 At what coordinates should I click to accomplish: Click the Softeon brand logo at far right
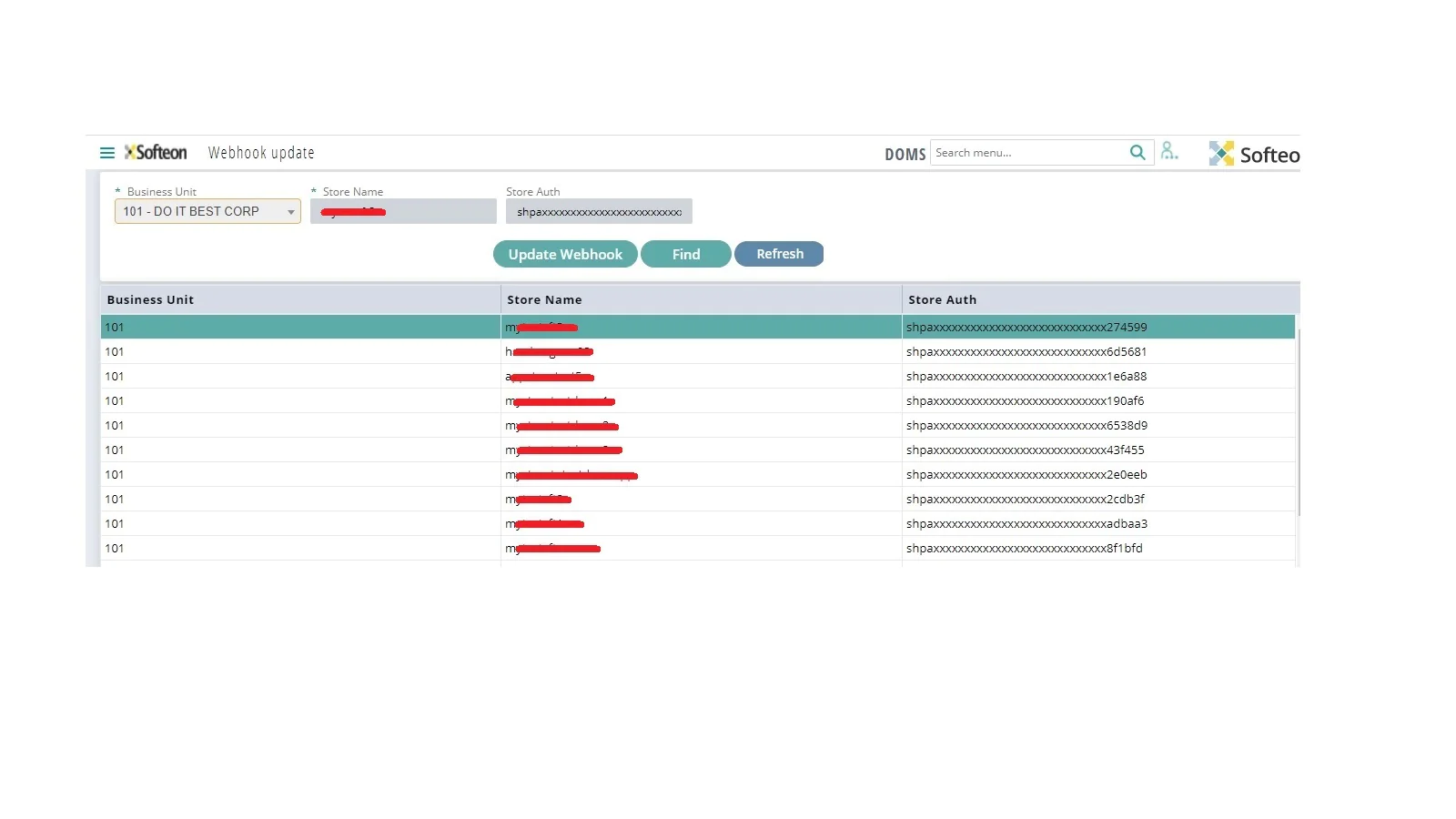tap(1254, 155)
